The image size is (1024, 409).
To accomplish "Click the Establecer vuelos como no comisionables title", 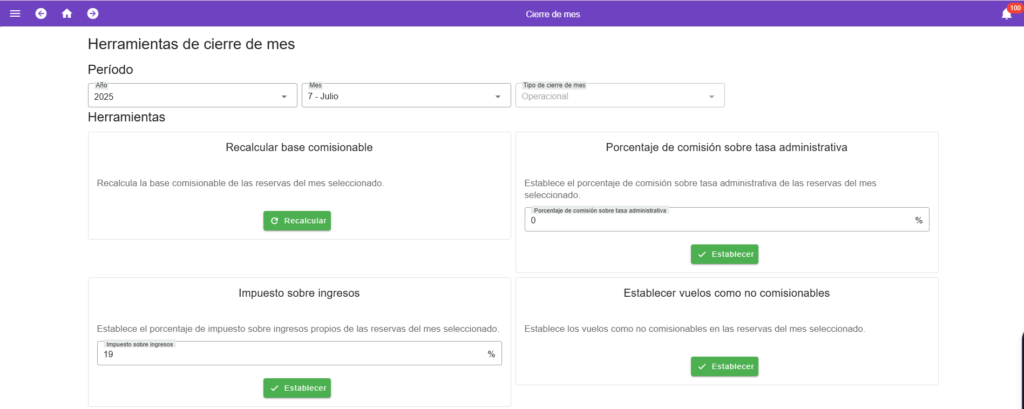I will [x=726, y=293].
